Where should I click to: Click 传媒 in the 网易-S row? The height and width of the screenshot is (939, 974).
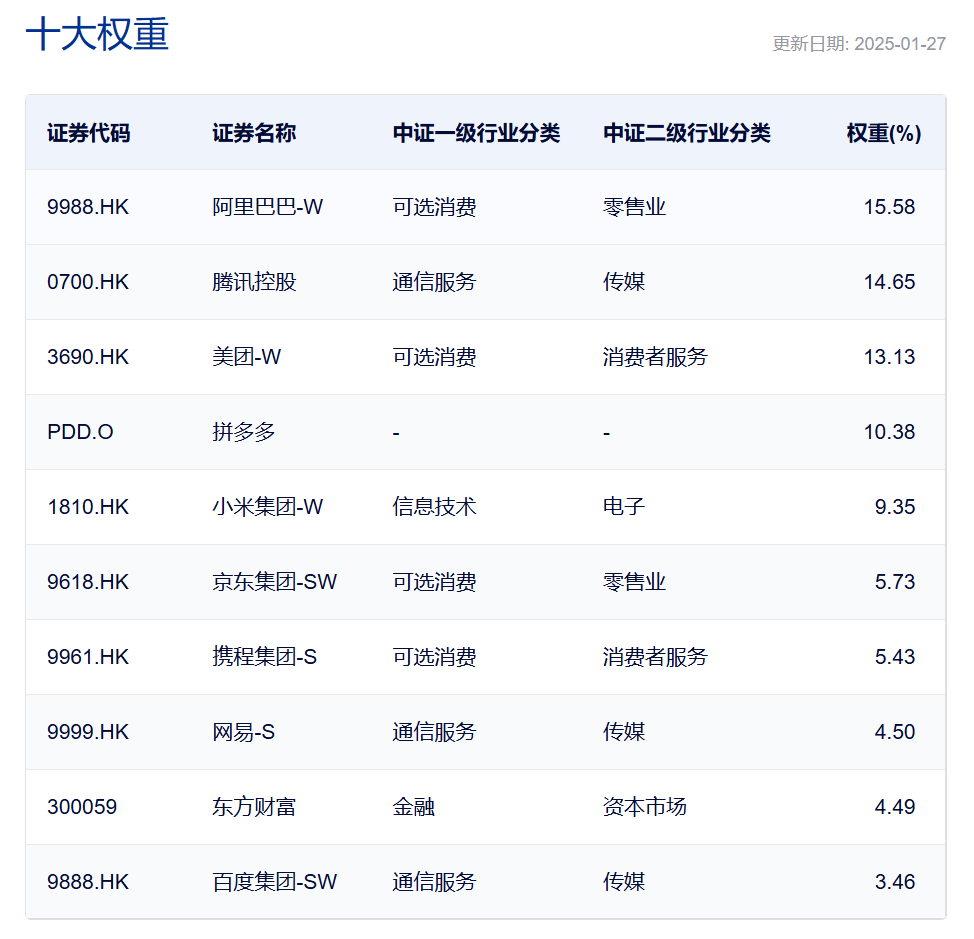pyautogui.click(x=624, y=732)
